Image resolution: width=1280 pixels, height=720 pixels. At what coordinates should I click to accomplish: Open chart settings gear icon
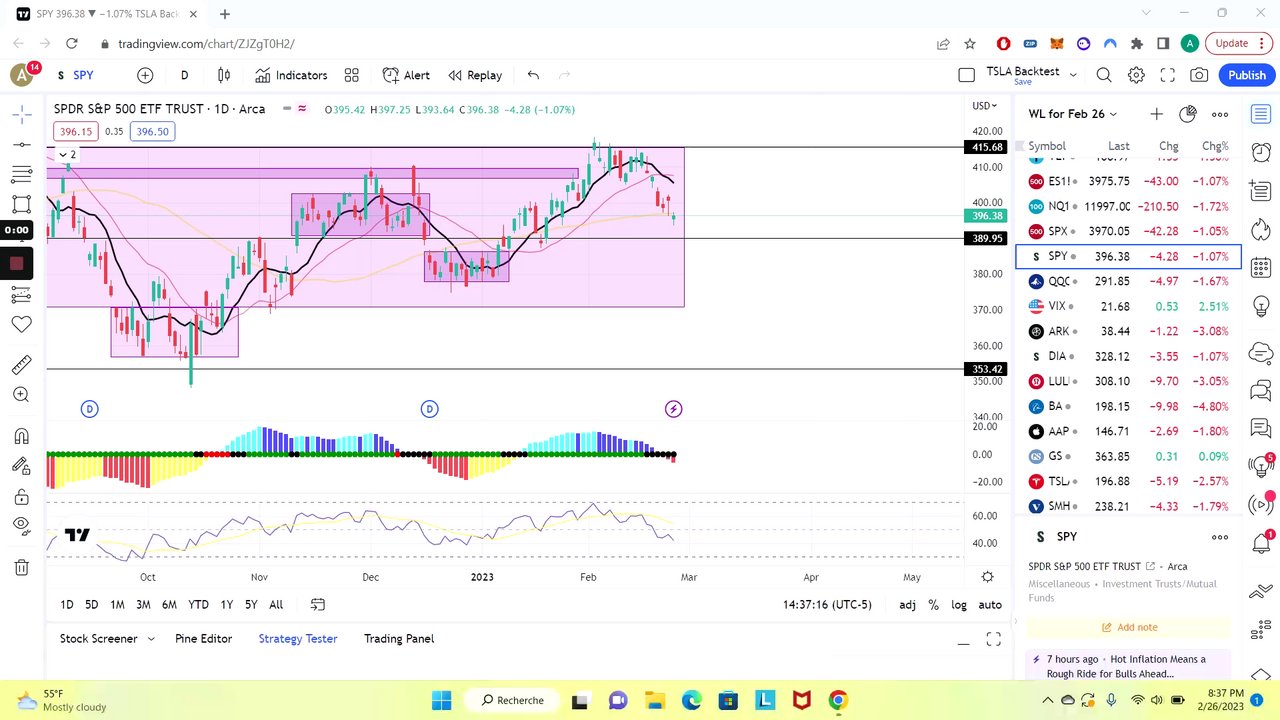[x=1136, y=75]
